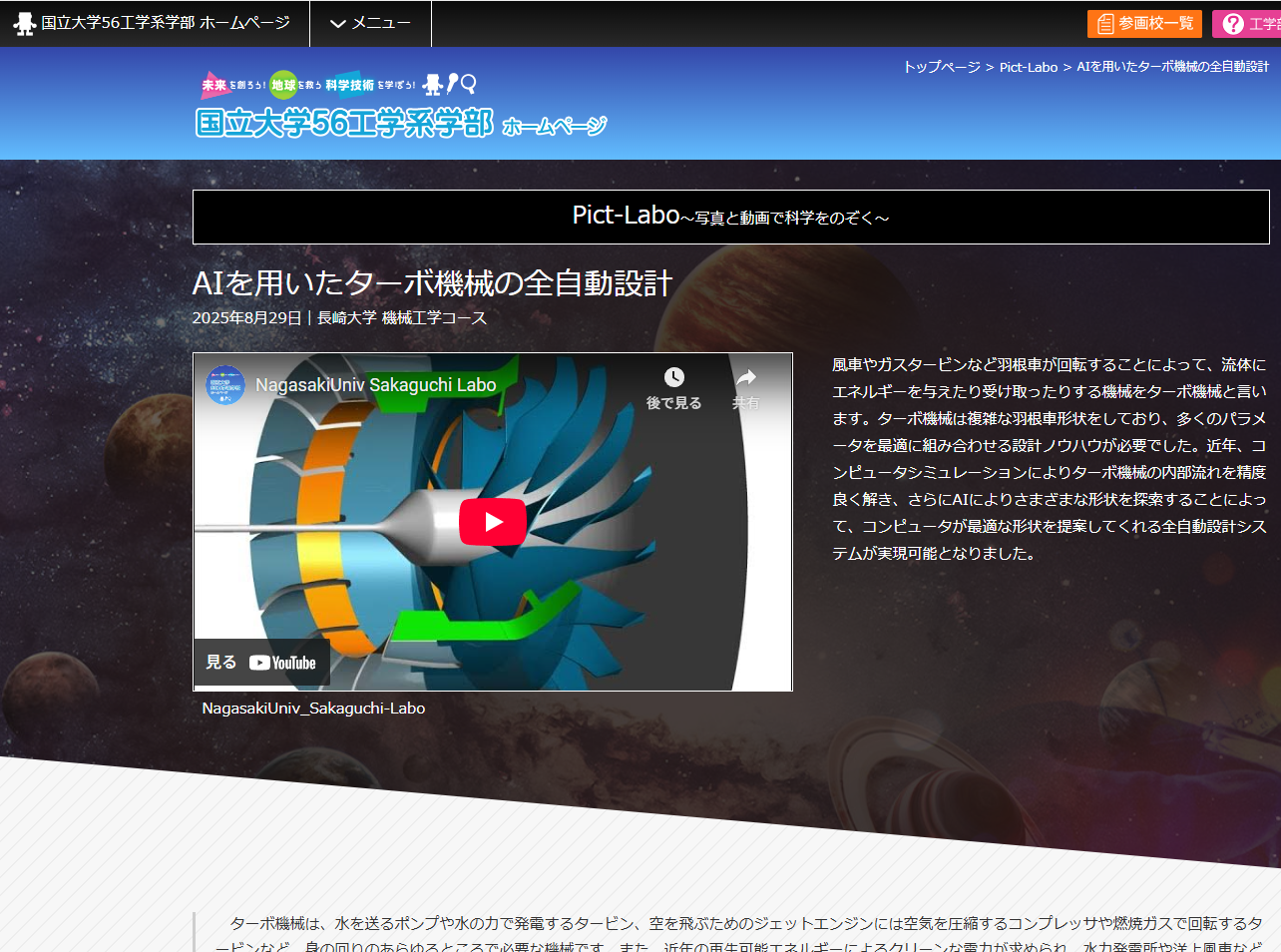
Task: Open the Pict-Labo breadcrumb link
Action: pos(1028,67)
